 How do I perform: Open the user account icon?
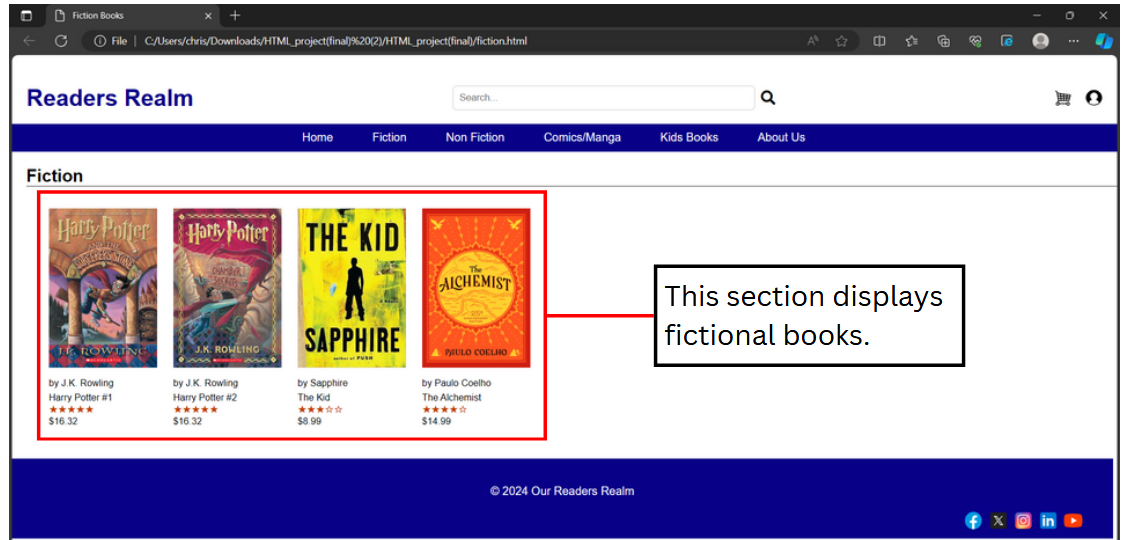pyautogui.click(x=1093, y=98)
